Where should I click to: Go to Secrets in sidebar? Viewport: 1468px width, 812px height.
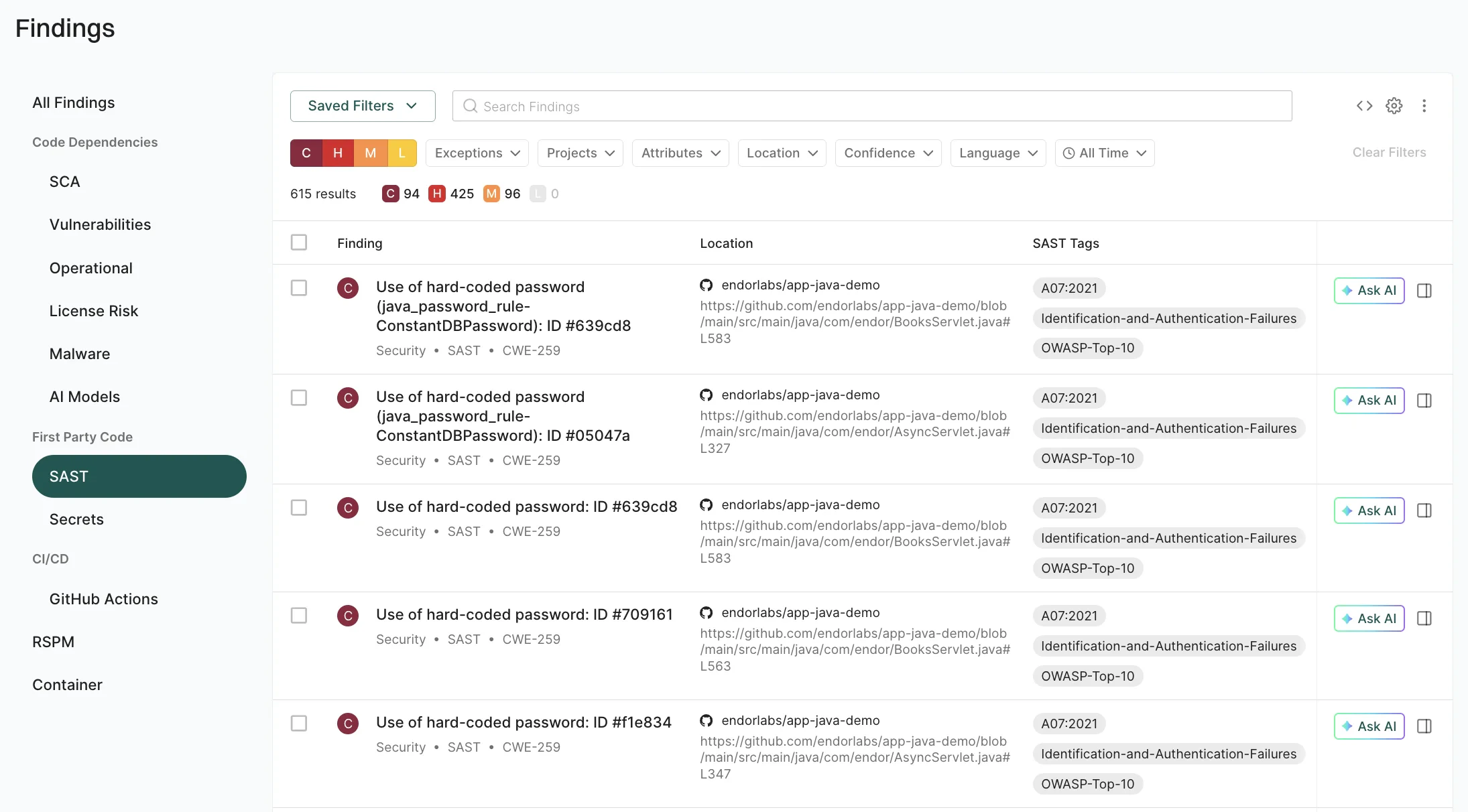(x=76, y=519)
